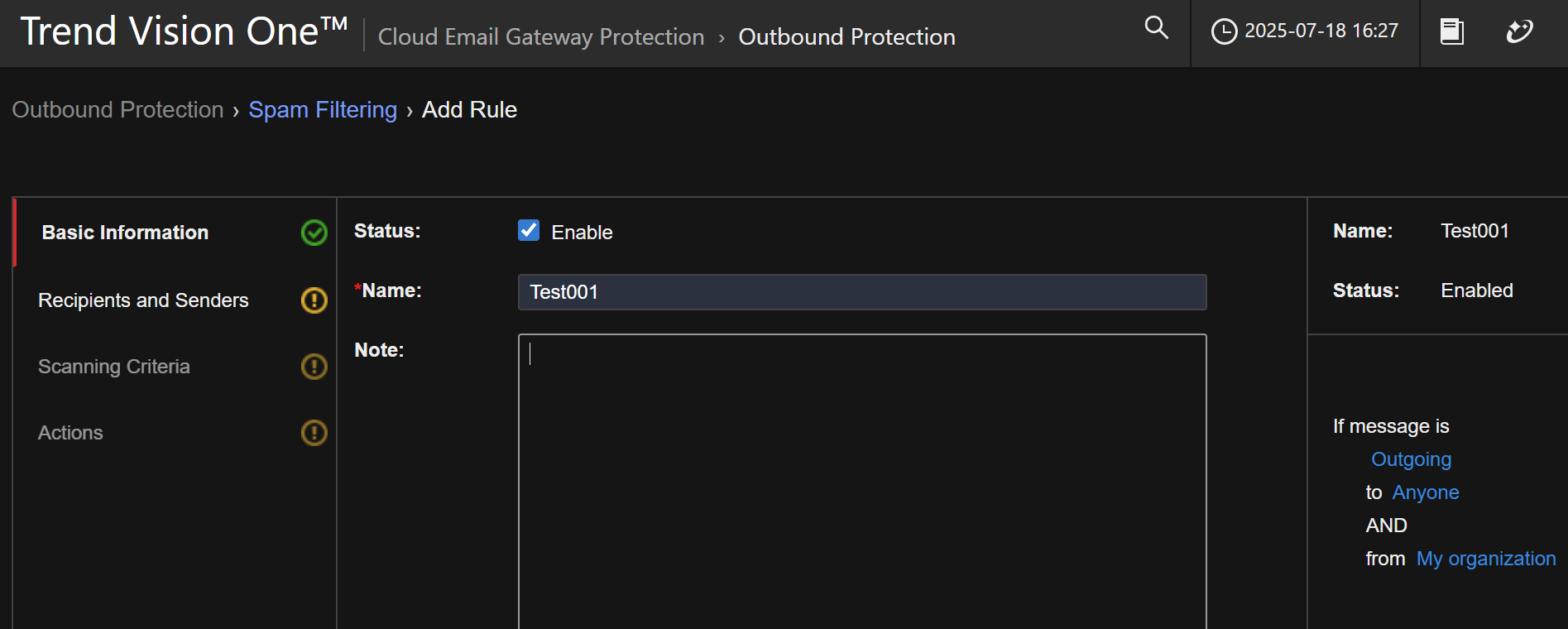Screen dimensions: 1568x629
Task: Click the warning icon beside Actions
Action: 314,432
